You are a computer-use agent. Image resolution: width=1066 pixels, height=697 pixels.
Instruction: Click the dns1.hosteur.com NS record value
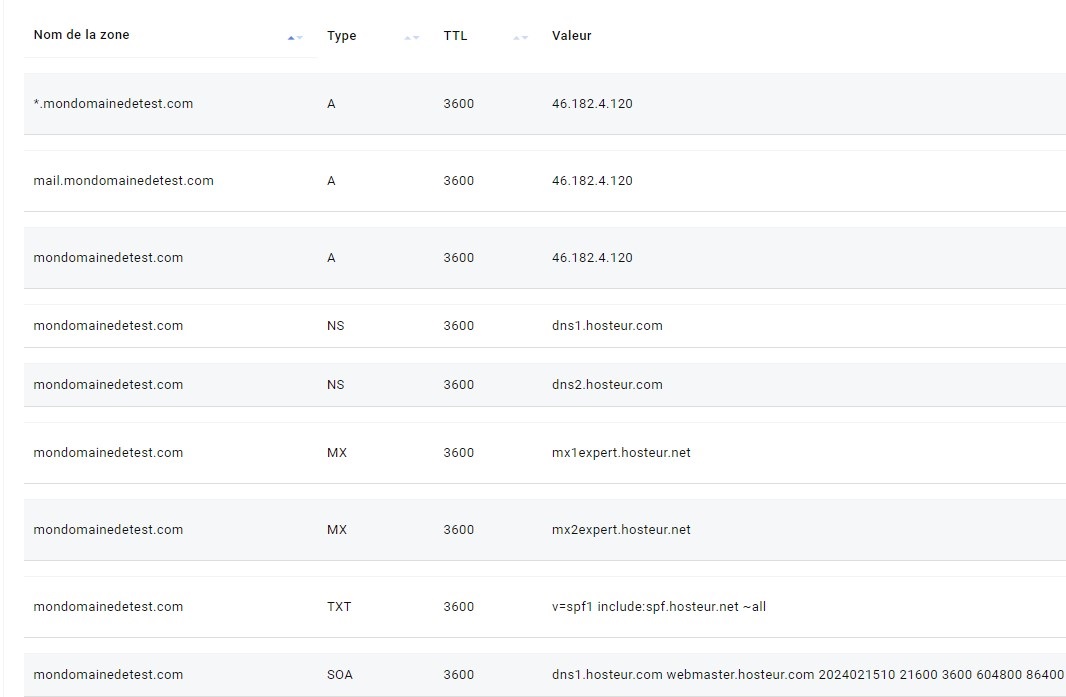tap(606, 325)
